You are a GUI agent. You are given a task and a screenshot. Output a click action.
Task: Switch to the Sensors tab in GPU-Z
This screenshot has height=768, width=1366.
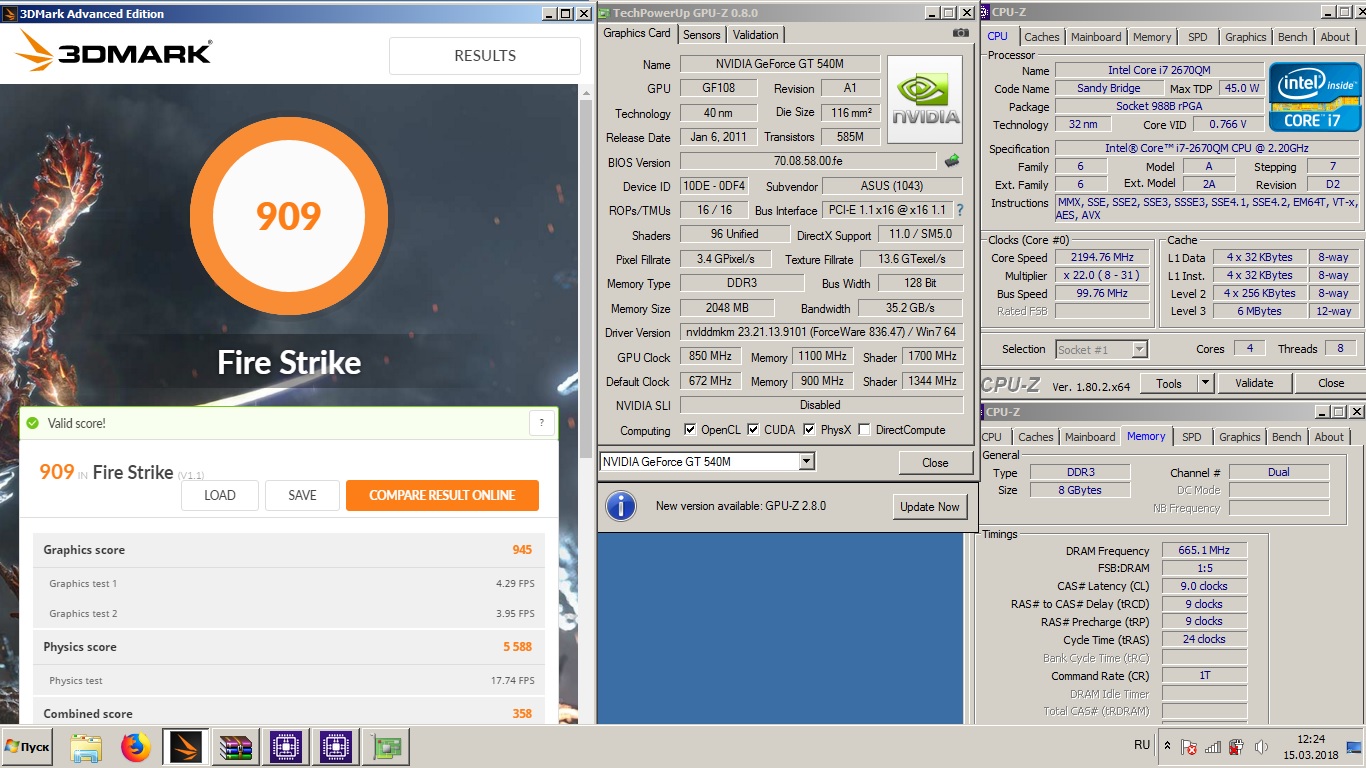click(x=701, y=34)
